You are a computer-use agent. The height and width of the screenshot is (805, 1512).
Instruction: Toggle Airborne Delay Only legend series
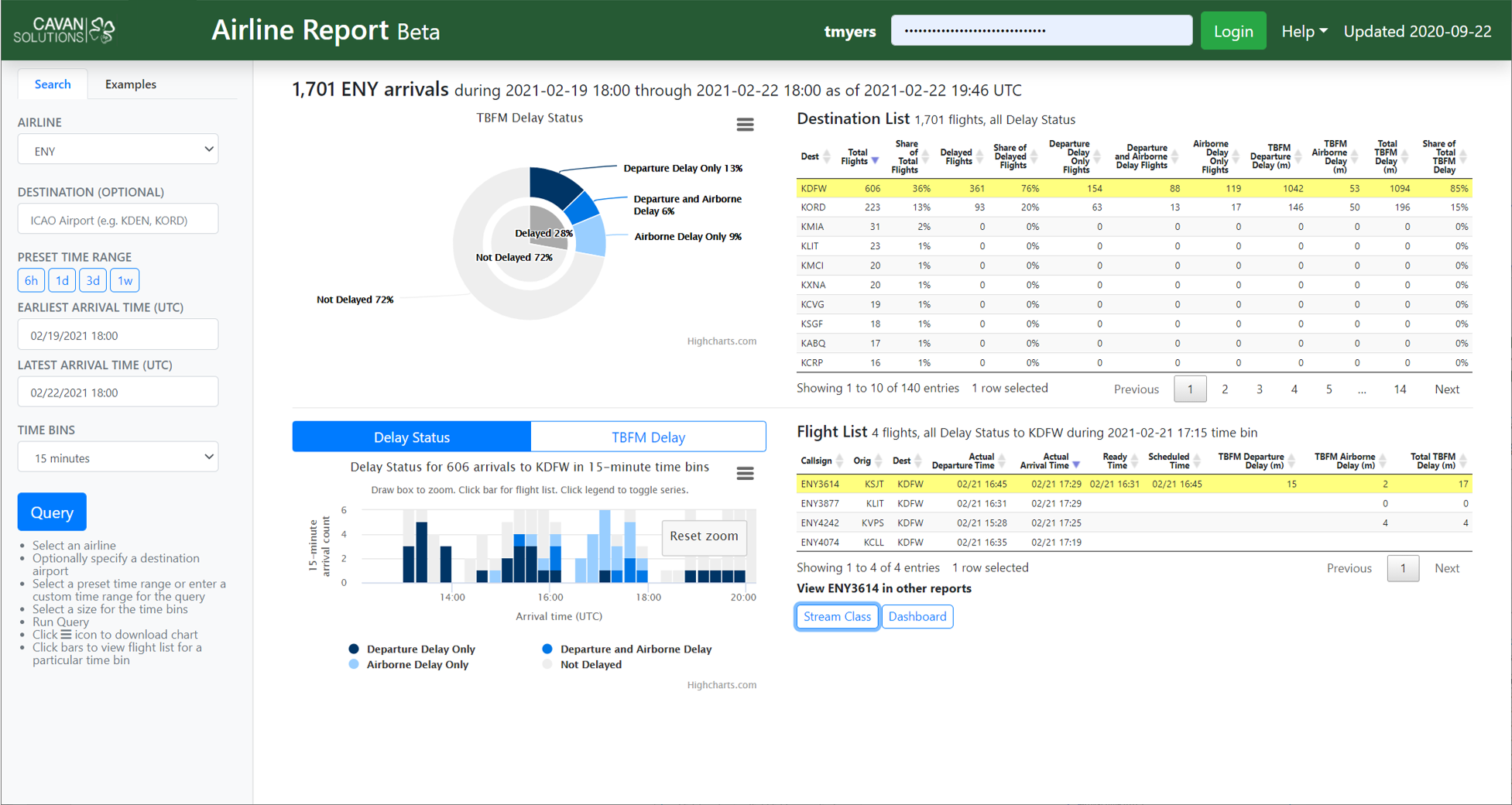pyautogui.click(x=417, y=664)
